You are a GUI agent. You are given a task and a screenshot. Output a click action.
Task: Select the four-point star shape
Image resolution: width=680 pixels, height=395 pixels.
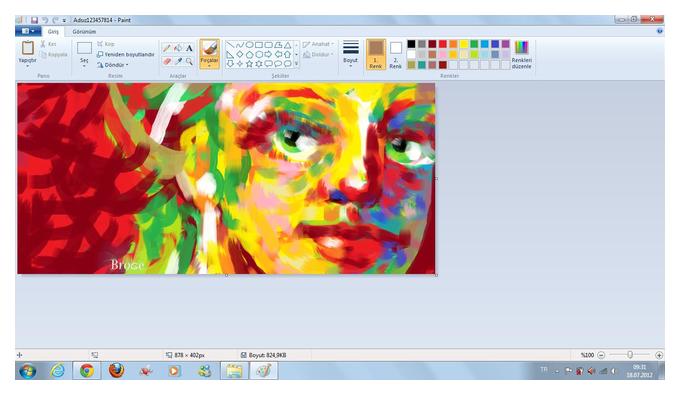point(240,64)
